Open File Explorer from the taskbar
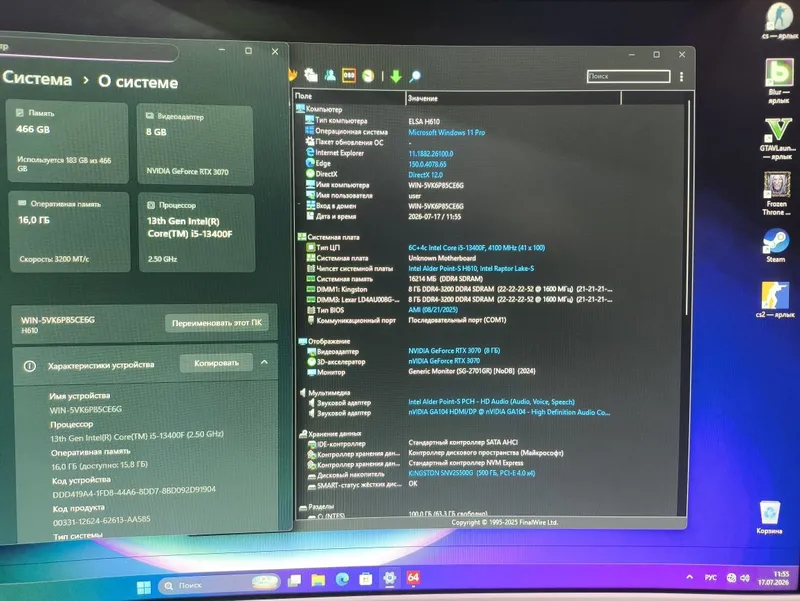The height and width of the screenshot is (601, 800). pyautogui.click(x=318, y=580)
